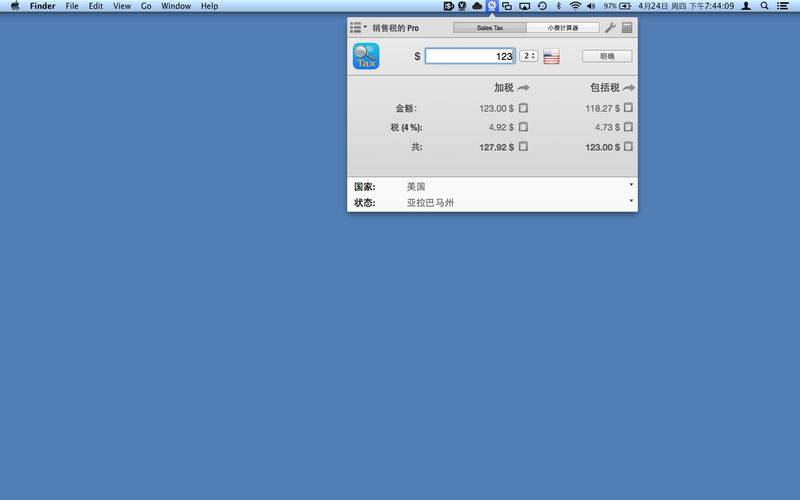Click the cloud icon in the menu bar
This screenshot has width=800, height=500.
pyautogui.click(x=477, y=6)
